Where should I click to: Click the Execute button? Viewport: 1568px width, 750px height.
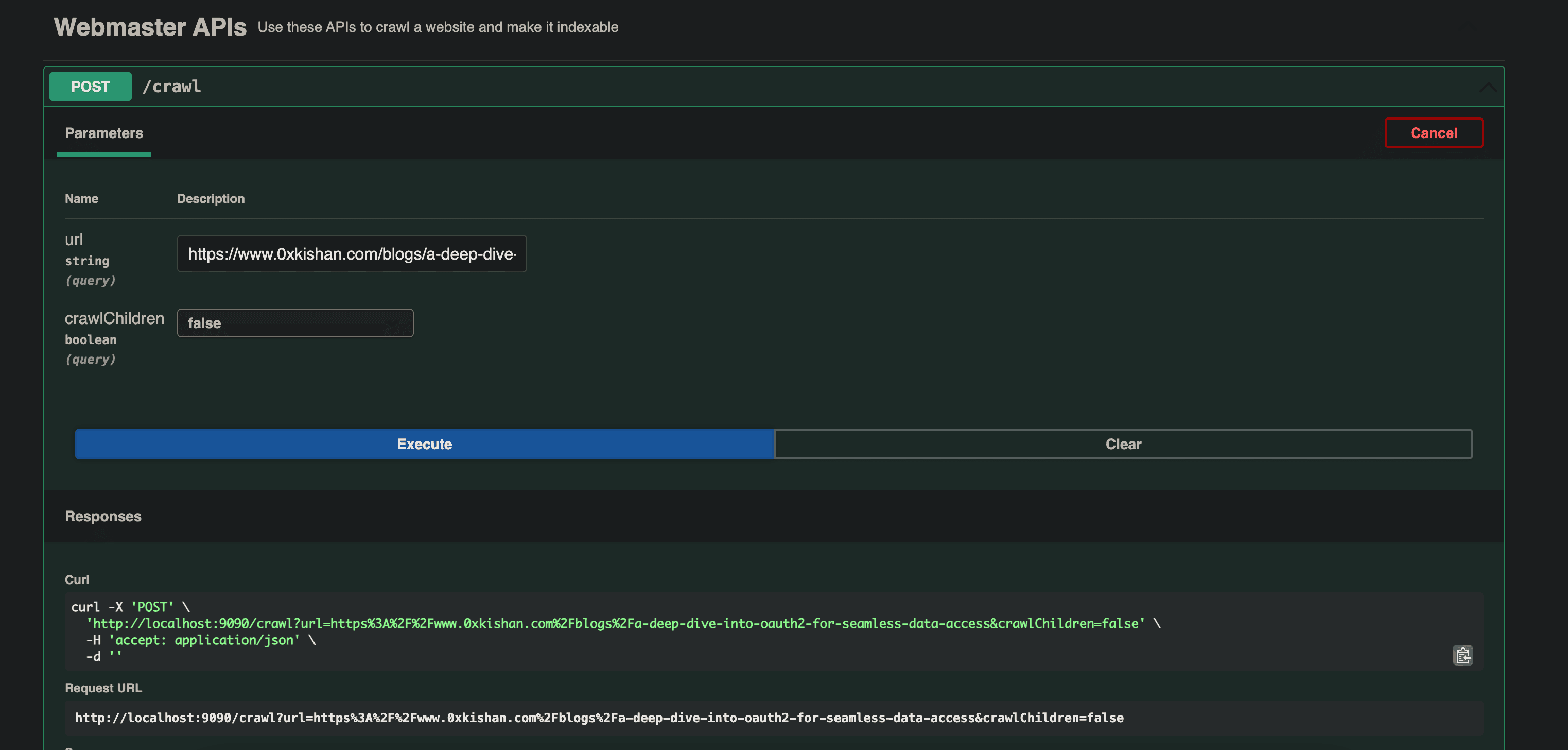coord(424,444)
